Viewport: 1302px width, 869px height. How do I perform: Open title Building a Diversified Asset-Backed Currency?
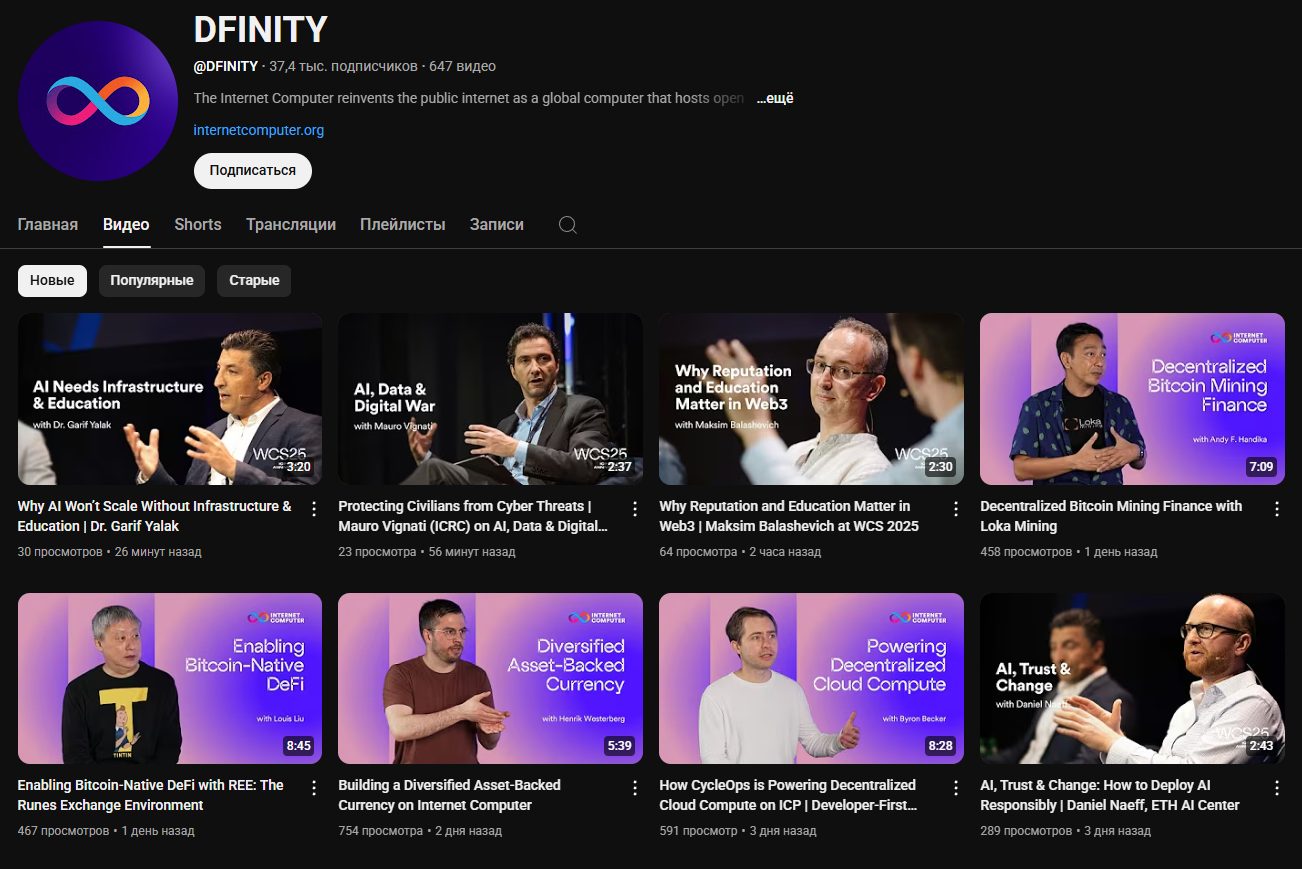[450, 795]
